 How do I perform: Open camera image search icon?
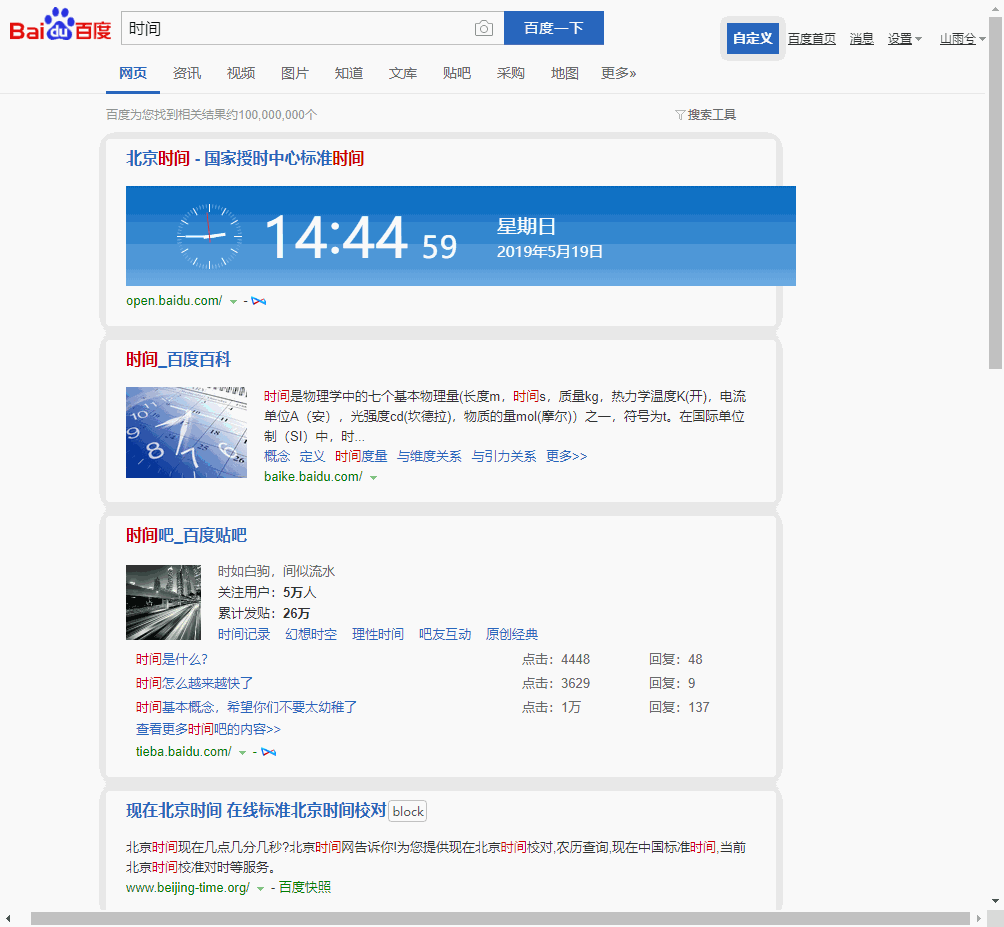pos(484,28)
